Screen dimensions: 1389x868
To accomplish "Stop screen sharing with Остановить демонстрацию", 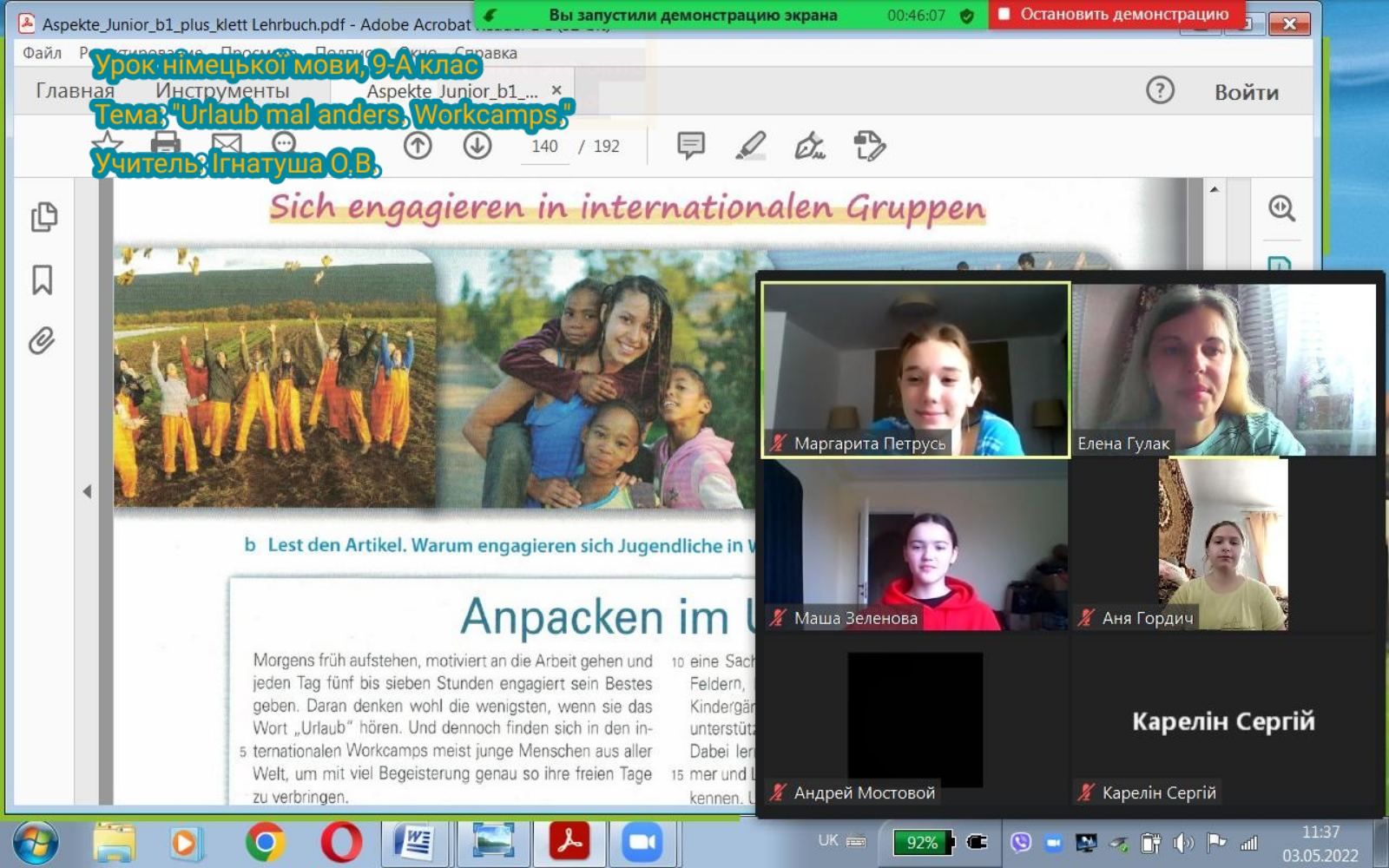I will (1116, 14).
